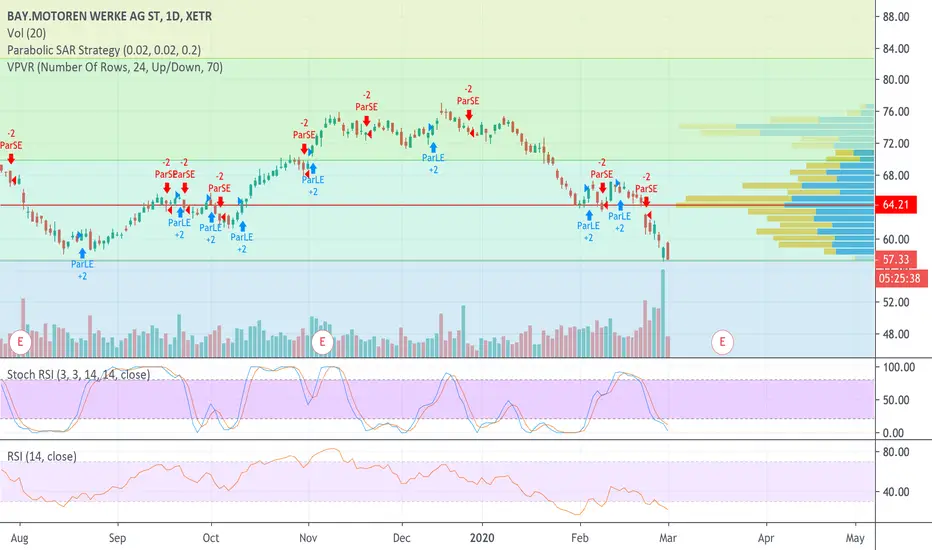This screenshot has width=932, height=550.
Task: Select the ParLE +2 marker in late August
Action: [x=82, y=264]
